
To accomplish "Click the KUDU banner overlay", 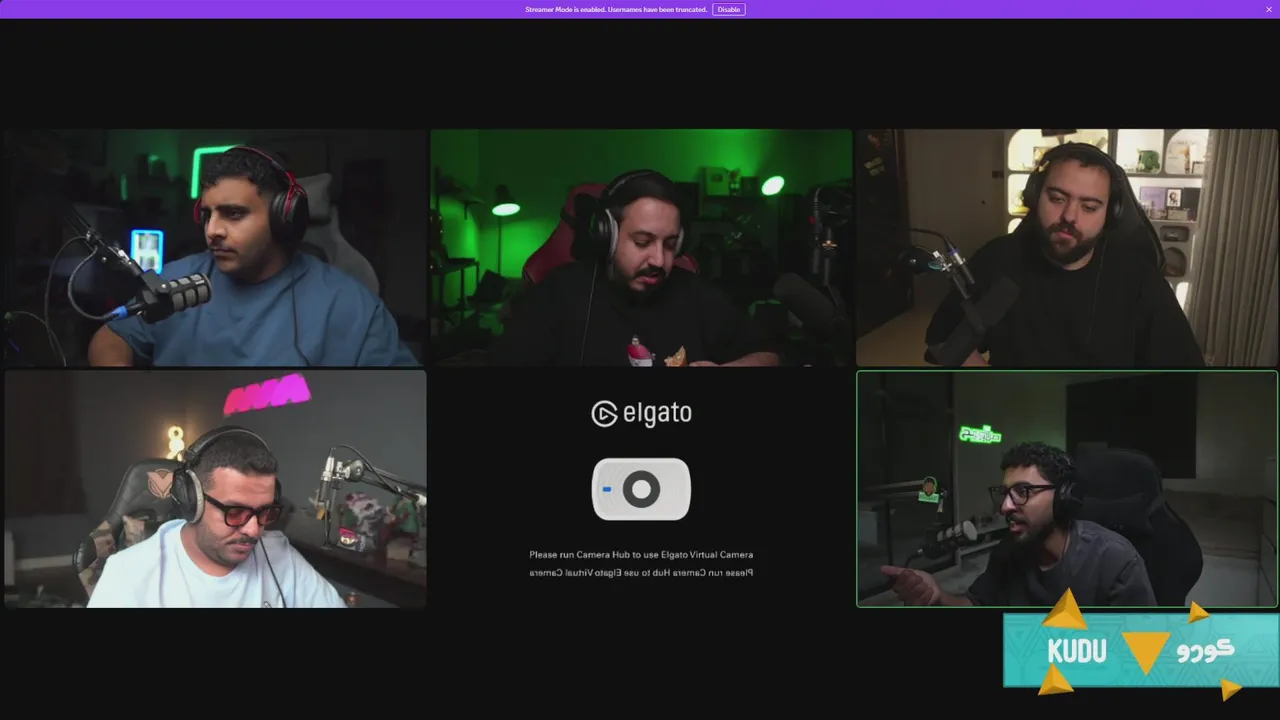I will tap(1141, 650).
